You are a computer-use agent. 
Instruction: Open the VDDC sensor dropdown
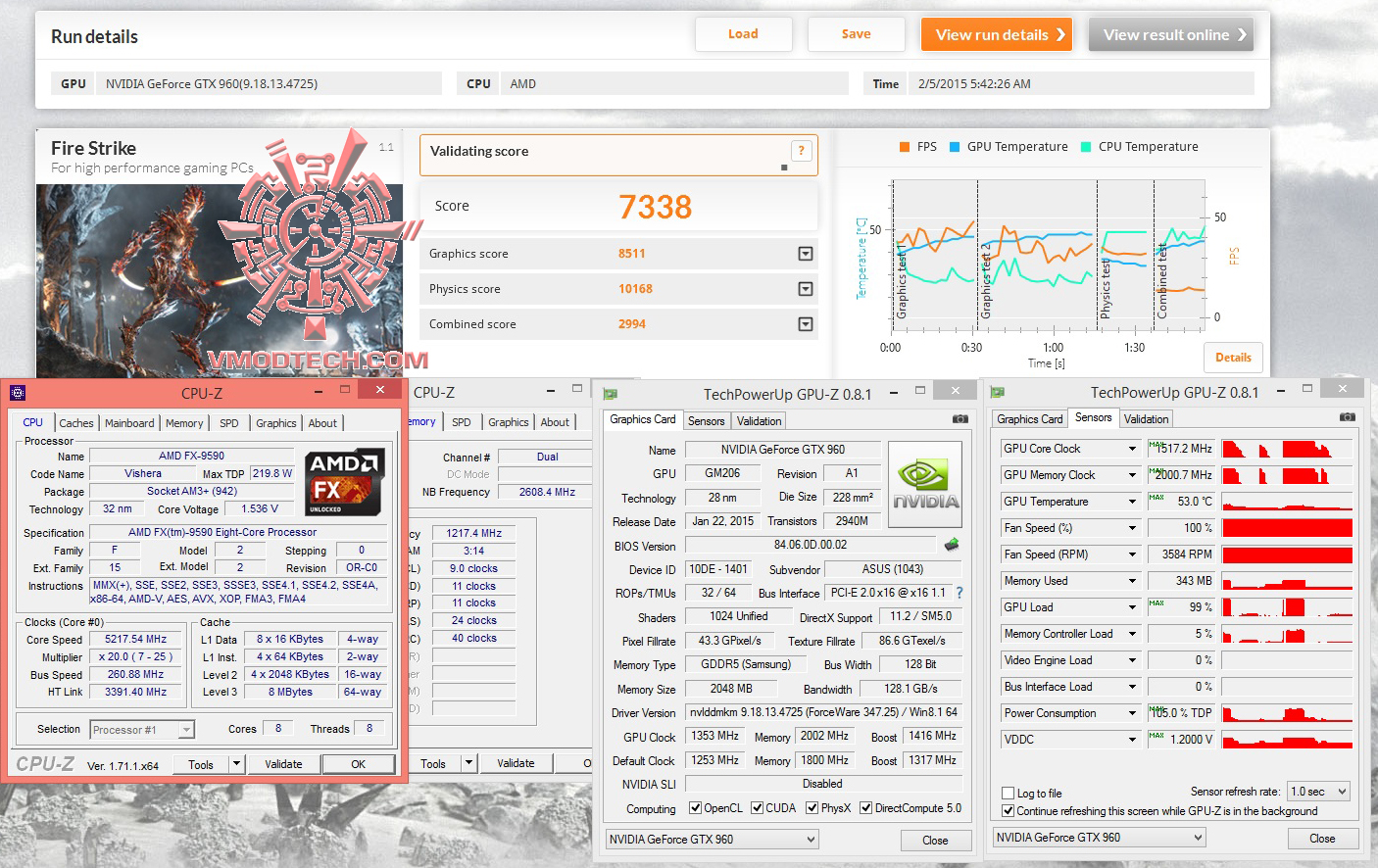[1132, 740]
